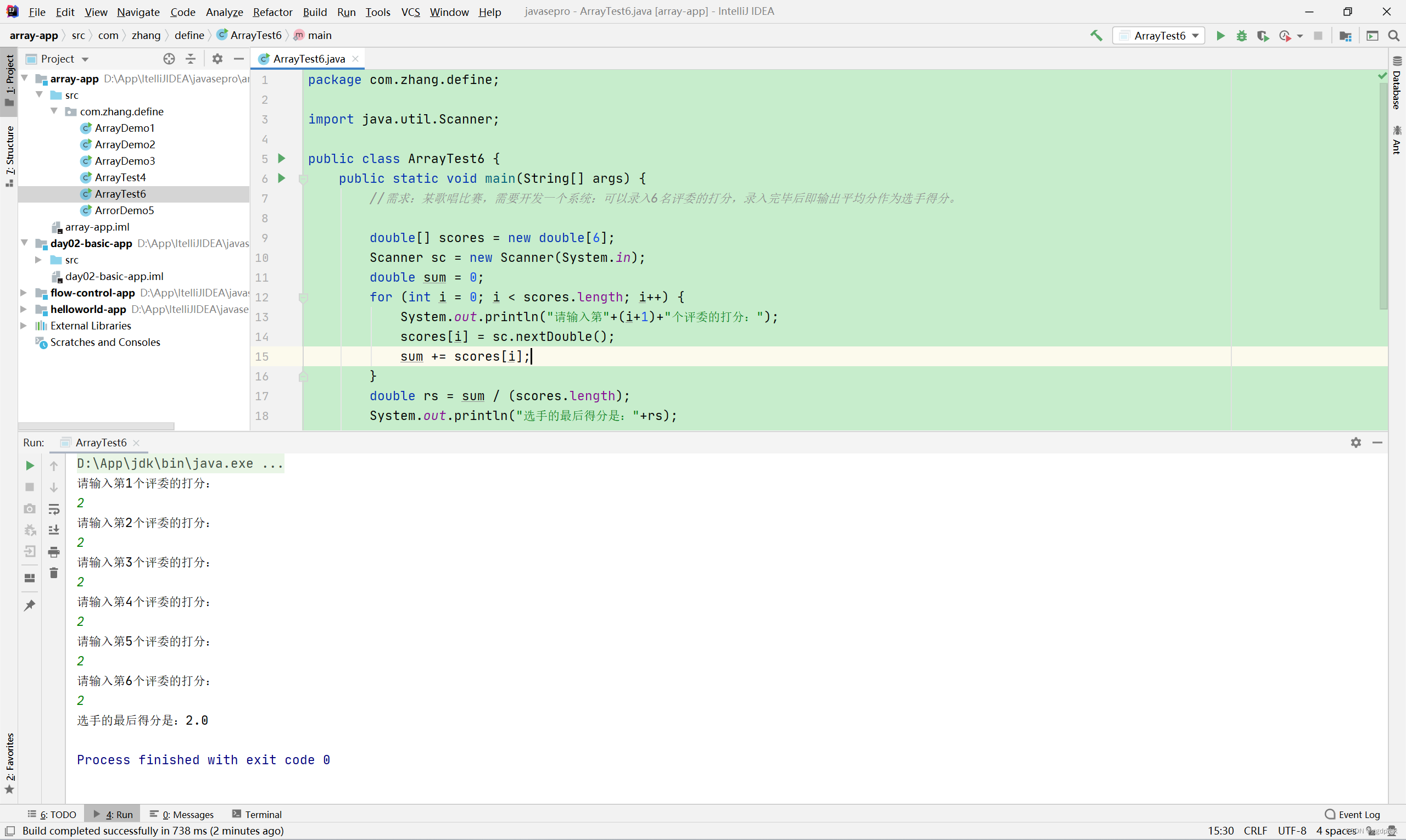The image size is (1406, 840).
Task: Select the ArrayTest6.java editor tab
Action: click(309, 59)
